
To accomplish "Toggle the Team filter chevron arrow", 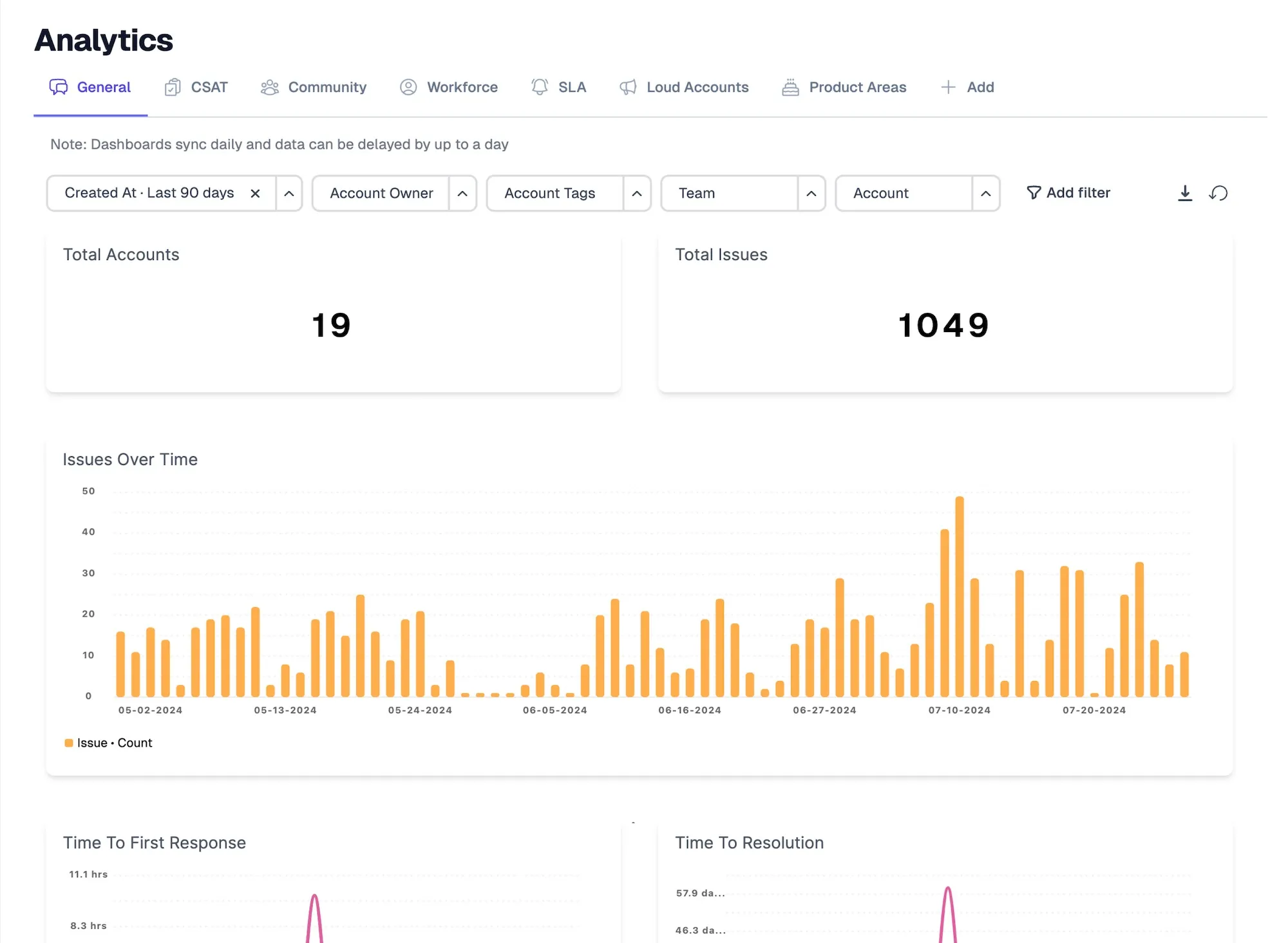I will coord(811,193).
